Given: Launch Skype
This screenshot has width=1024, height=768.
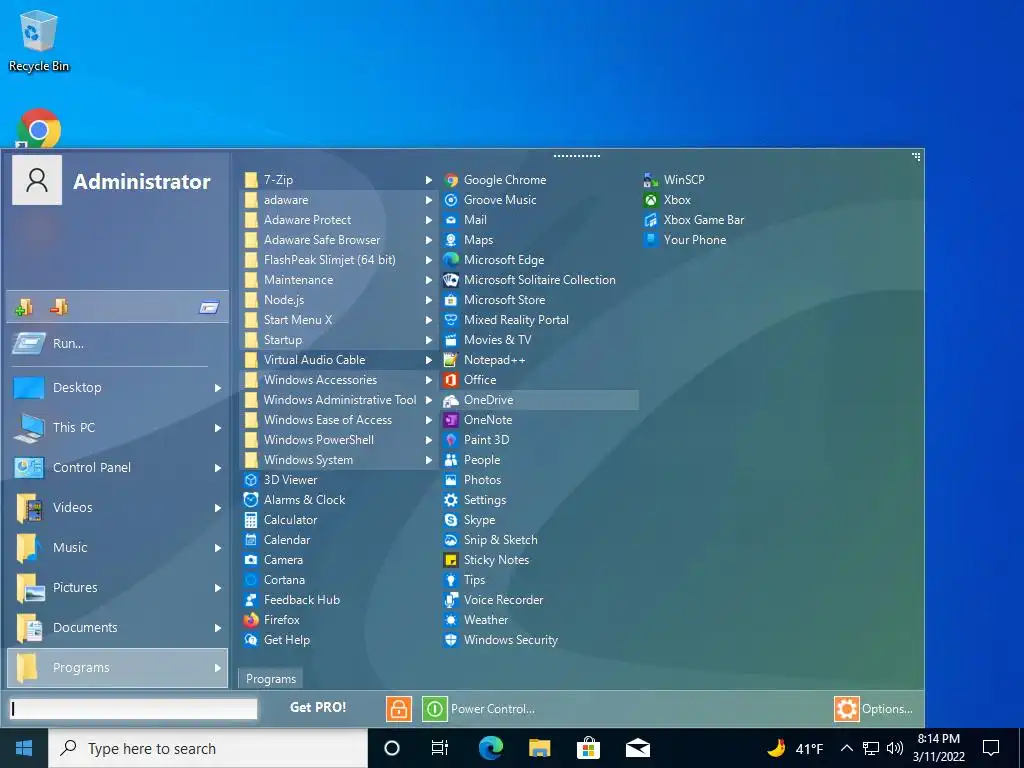Looking at the screenshot, I should pyautogui.click(x=469, y=520).
